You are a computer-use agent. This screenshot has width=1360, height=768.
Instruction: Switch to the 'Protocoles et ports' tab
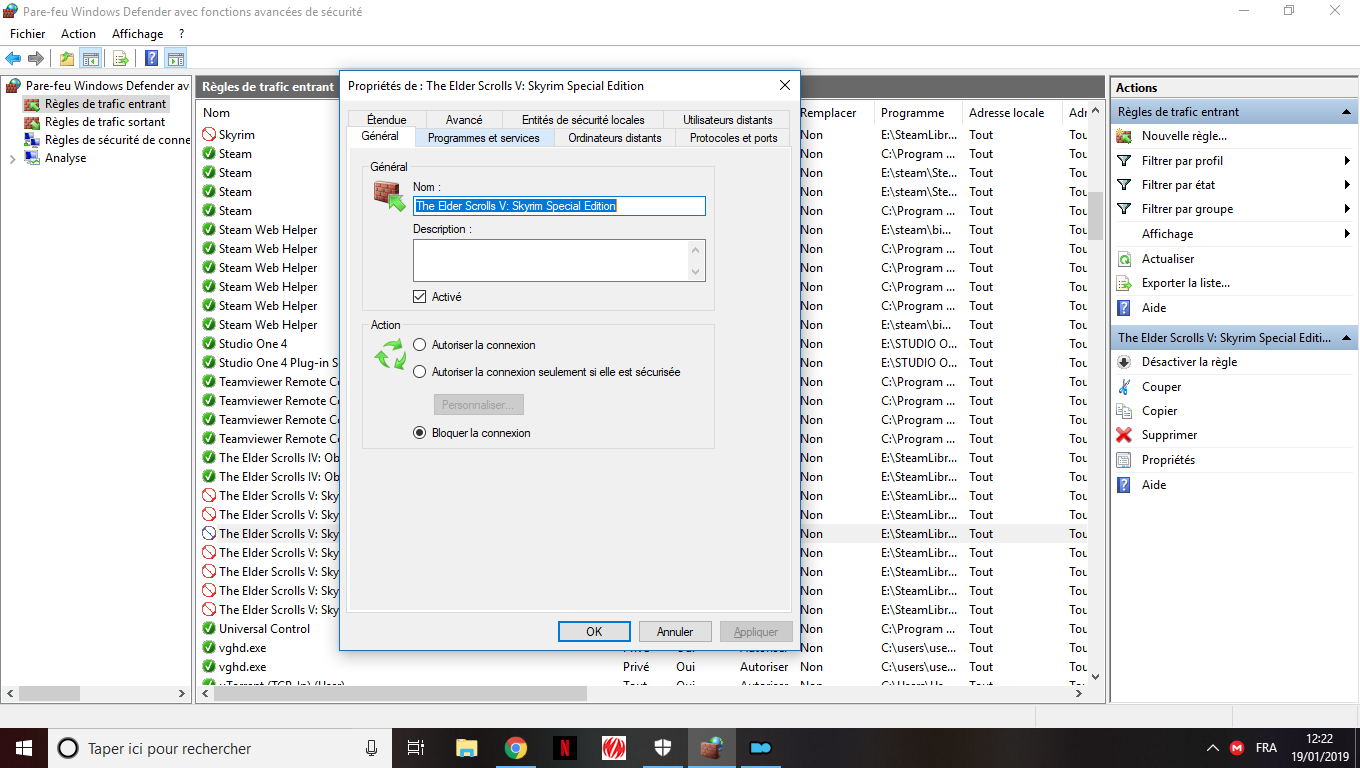coord(733,138)
